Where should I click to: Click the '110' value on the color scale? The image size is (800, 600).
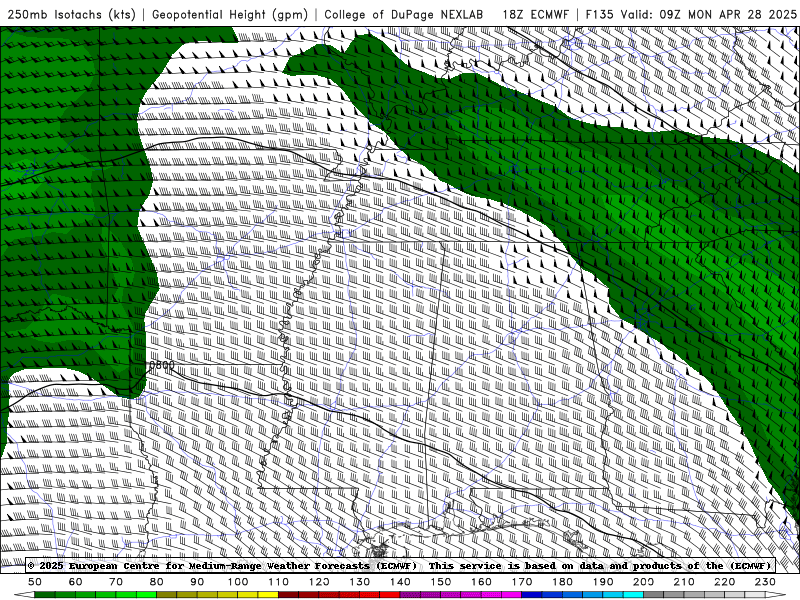pyautogui.click(x=279, y=582)
